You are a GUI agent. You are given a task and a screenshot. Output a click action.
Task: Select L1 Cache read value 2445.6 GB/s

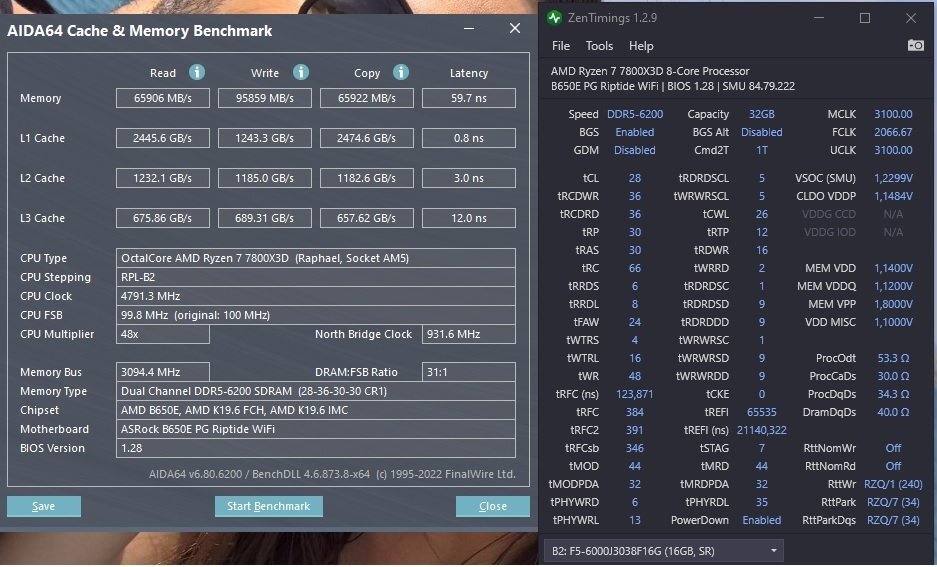click(x=163, y=138)
